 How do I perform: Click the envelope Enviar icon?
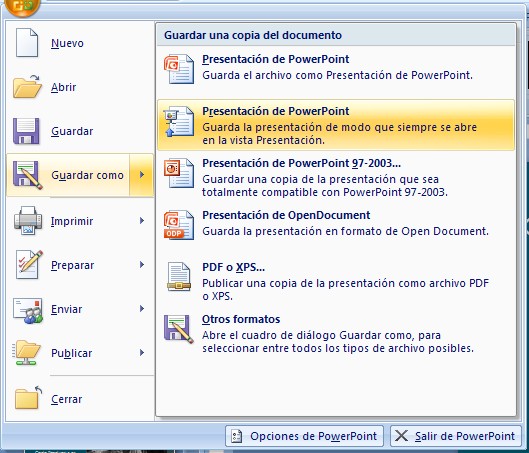(28, 311)
